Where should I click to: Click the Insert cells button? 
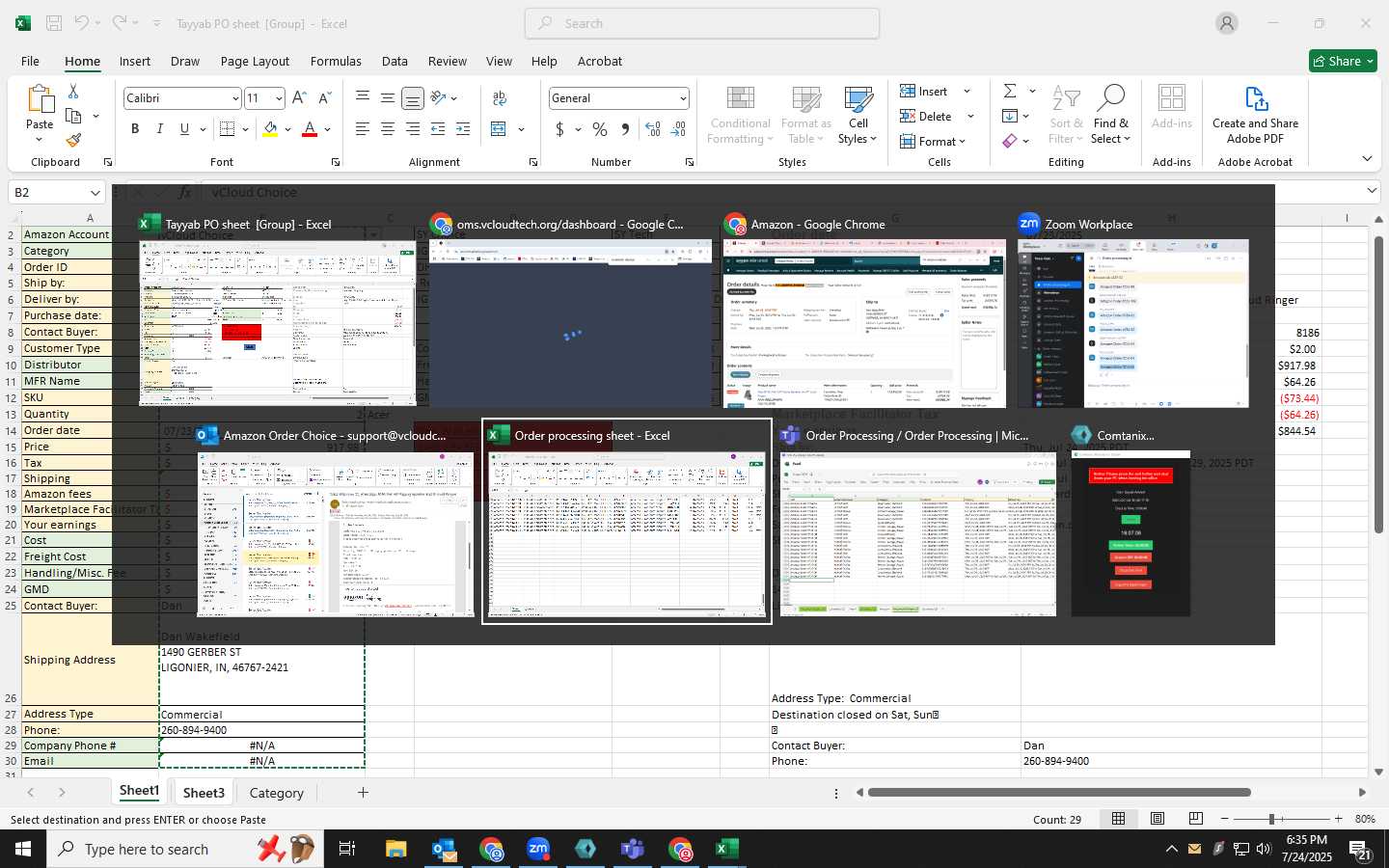tap(924, 91)
